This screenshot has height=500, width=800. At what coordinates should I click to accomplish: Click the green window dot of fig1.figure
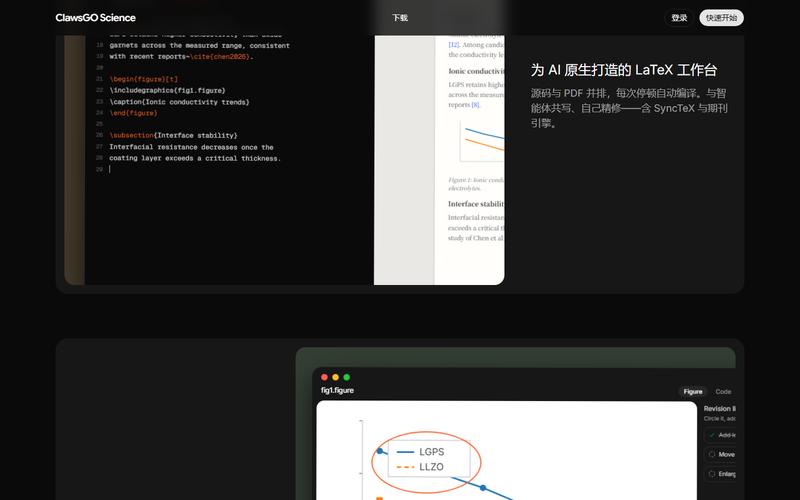(x=346, y=377)
